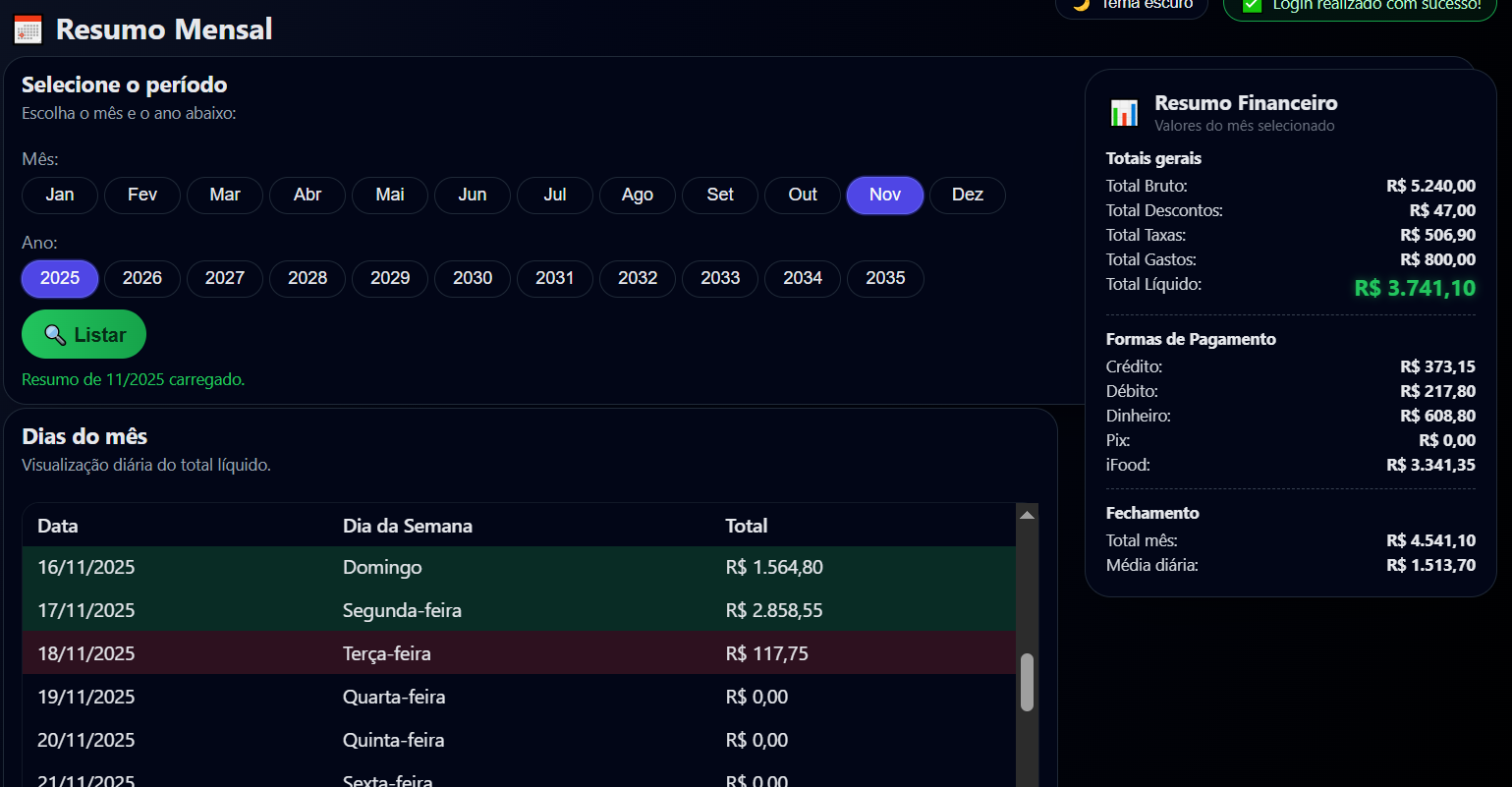The image size is (1512, 787).
Task: Choose year 2035 in the year list
Action: point(884,278)
